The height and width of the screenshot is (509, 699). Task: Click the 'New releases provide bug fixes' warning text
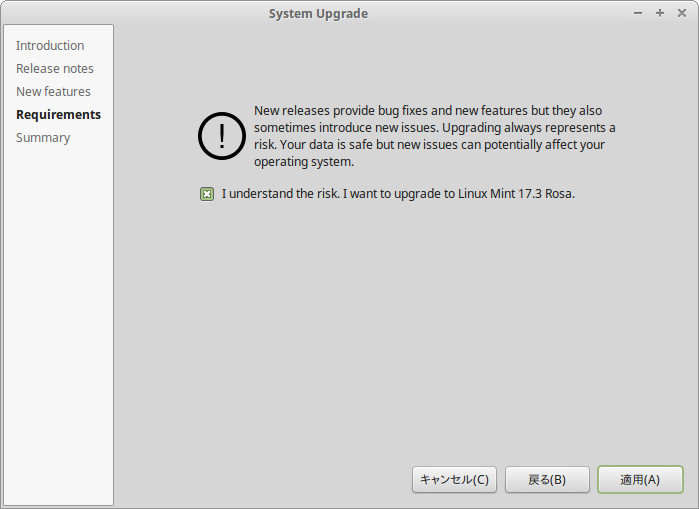pos(435,136)
